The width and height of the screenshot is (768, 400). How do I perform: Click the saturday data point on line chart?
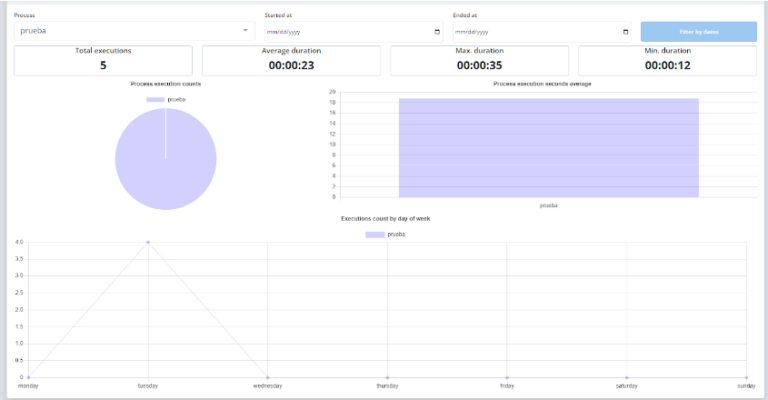point(626,377)
